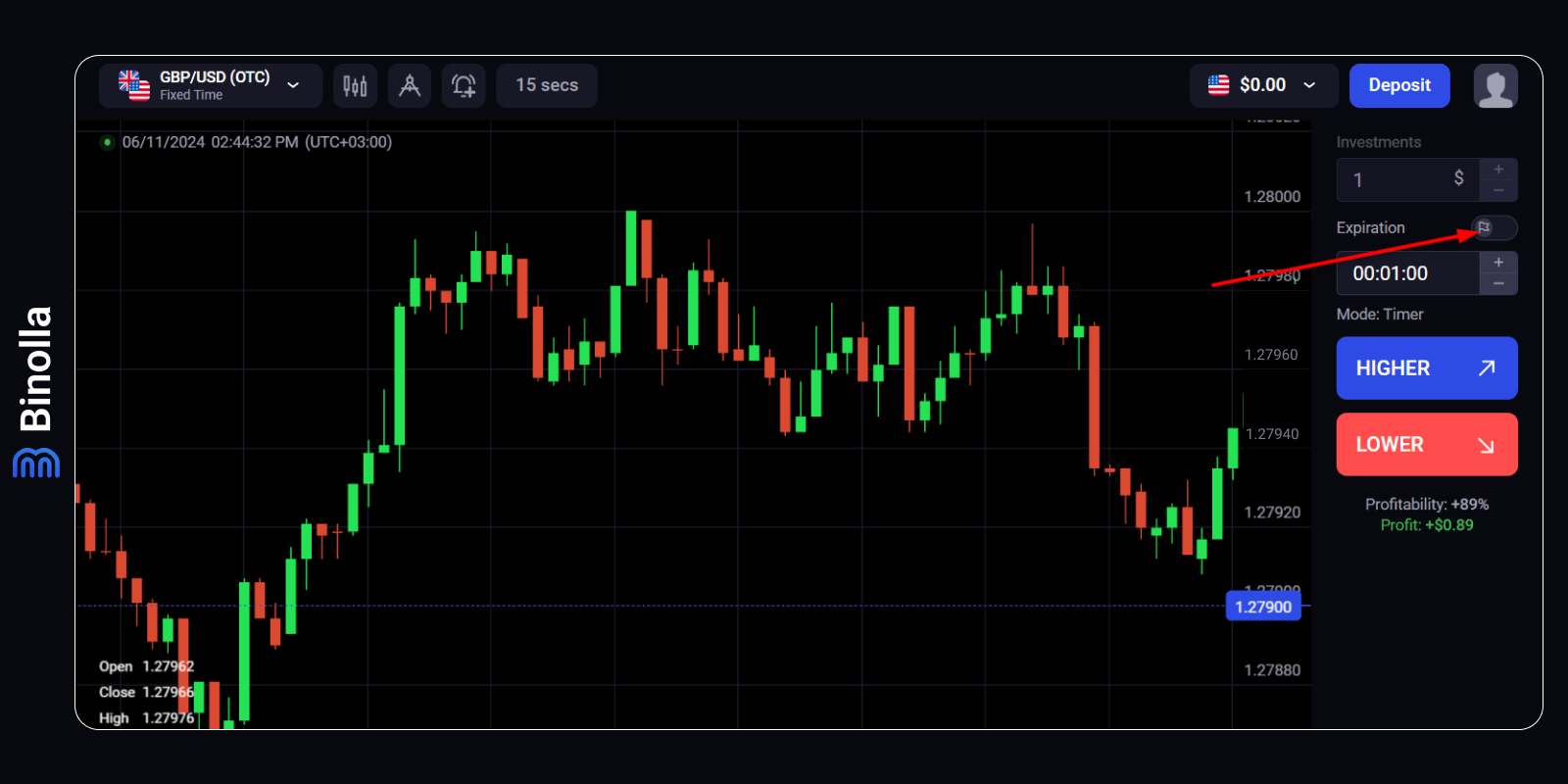Decrease investment amount with minus
Viewport: 1568px width, 784px height.
[1498, 191]
